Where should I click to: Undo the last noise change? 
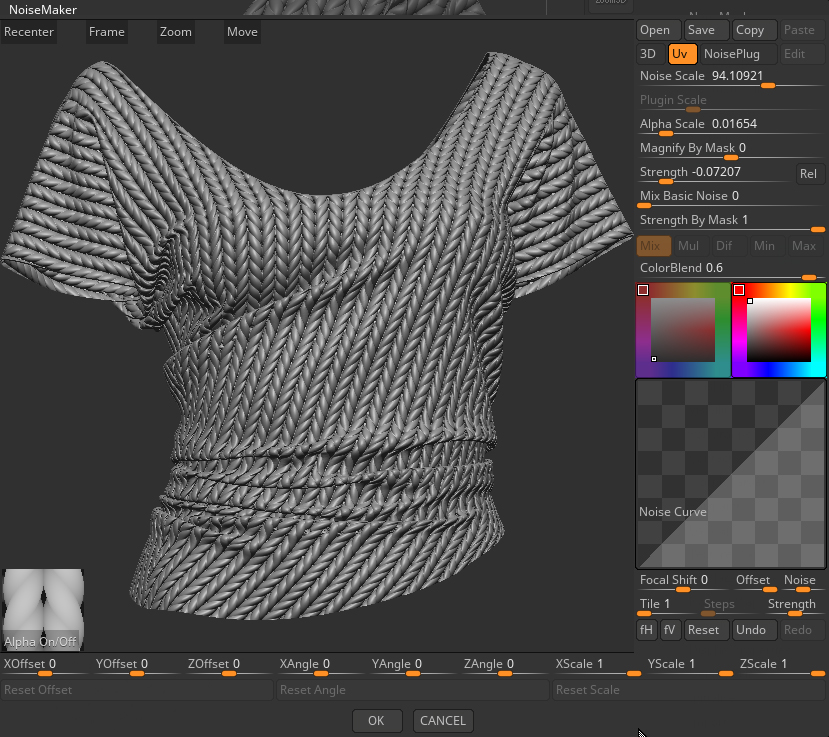tap(754, 630)
